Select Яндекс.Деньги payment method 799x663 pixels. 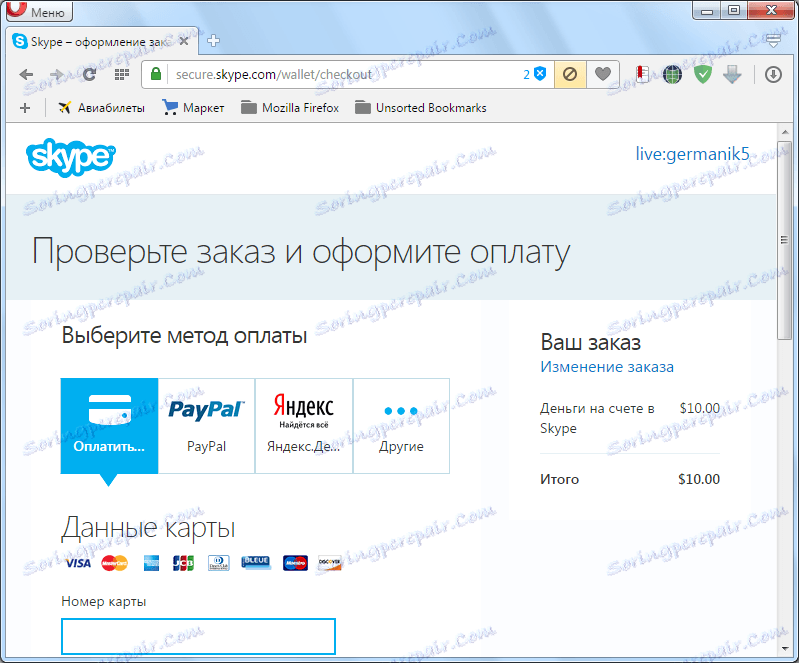point(304,426)
